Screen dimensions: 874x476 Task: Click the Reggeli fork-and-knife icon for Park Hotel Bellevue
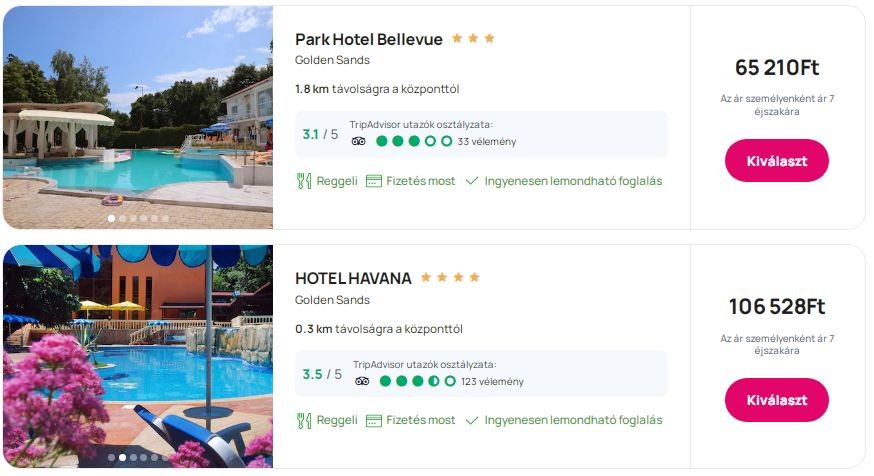[304, 181]
